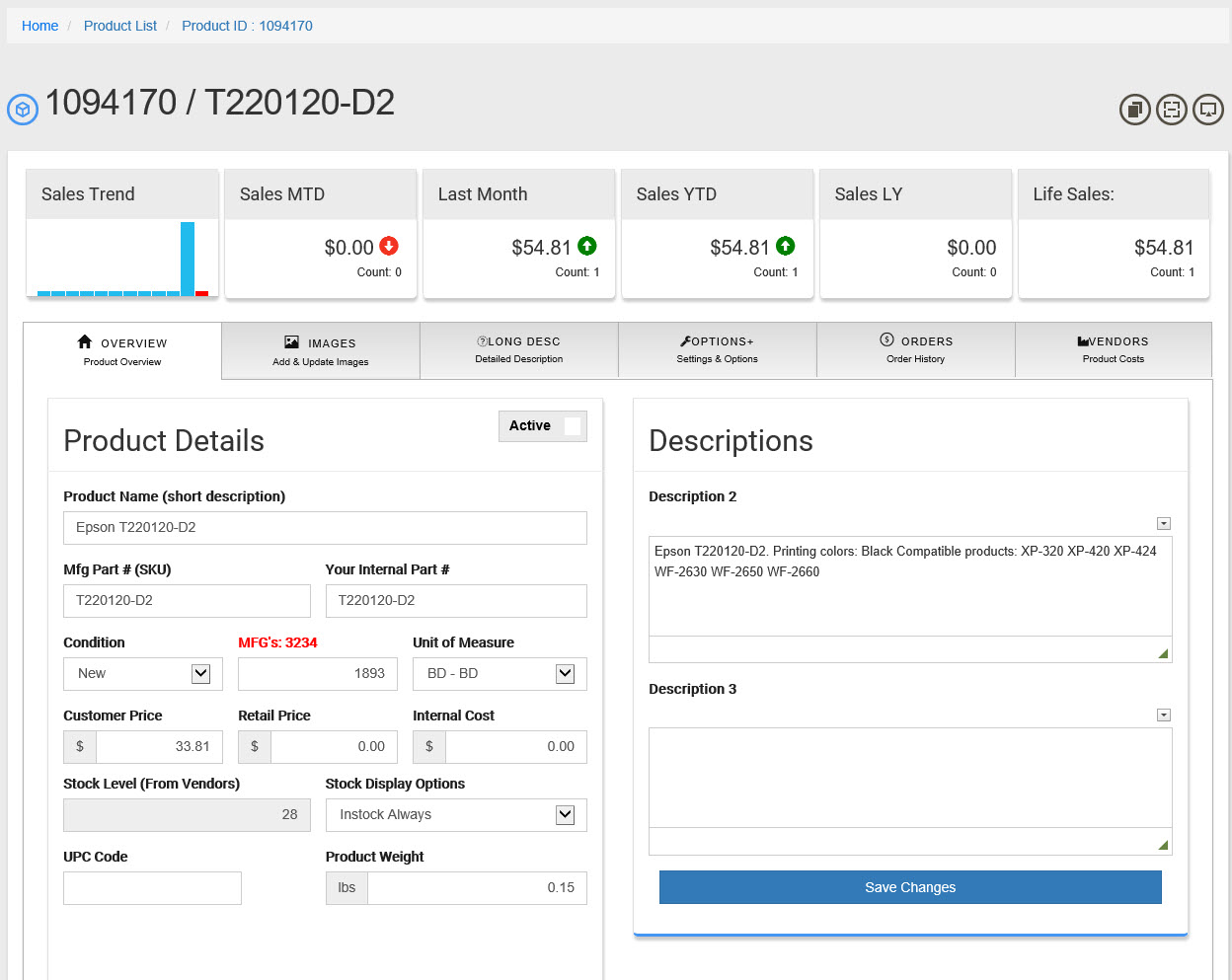Click the Save Changes button

(910, 887)
